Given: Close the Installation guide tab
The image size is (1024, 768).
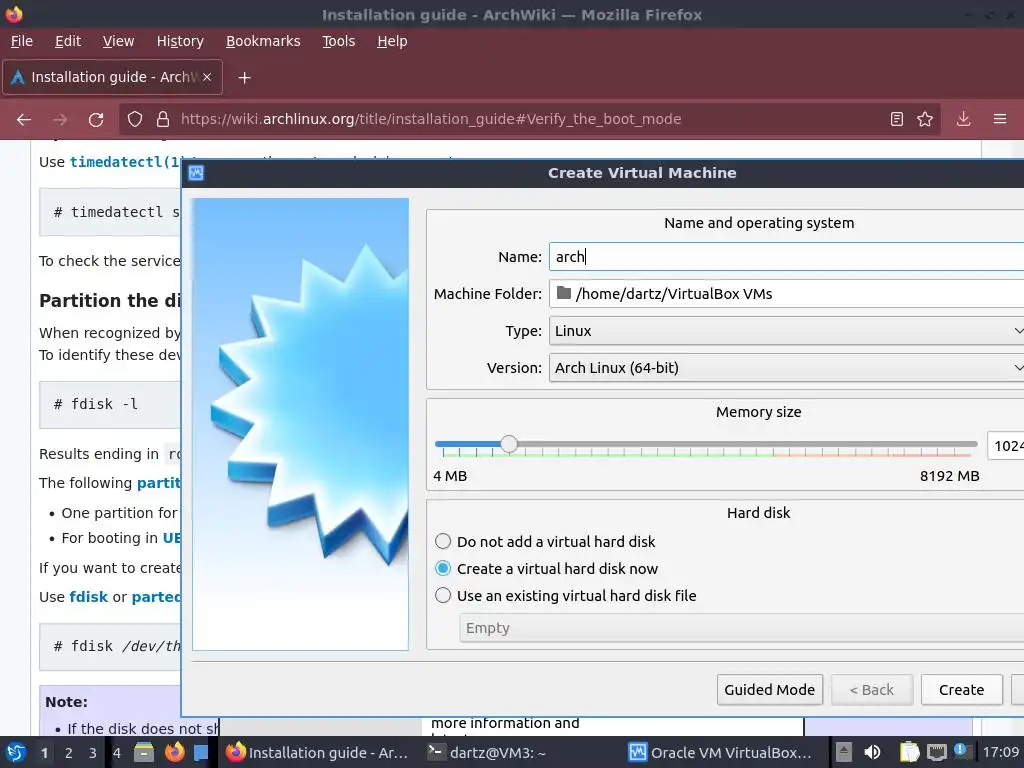Looking at the screenshot, I should point(206,77).
